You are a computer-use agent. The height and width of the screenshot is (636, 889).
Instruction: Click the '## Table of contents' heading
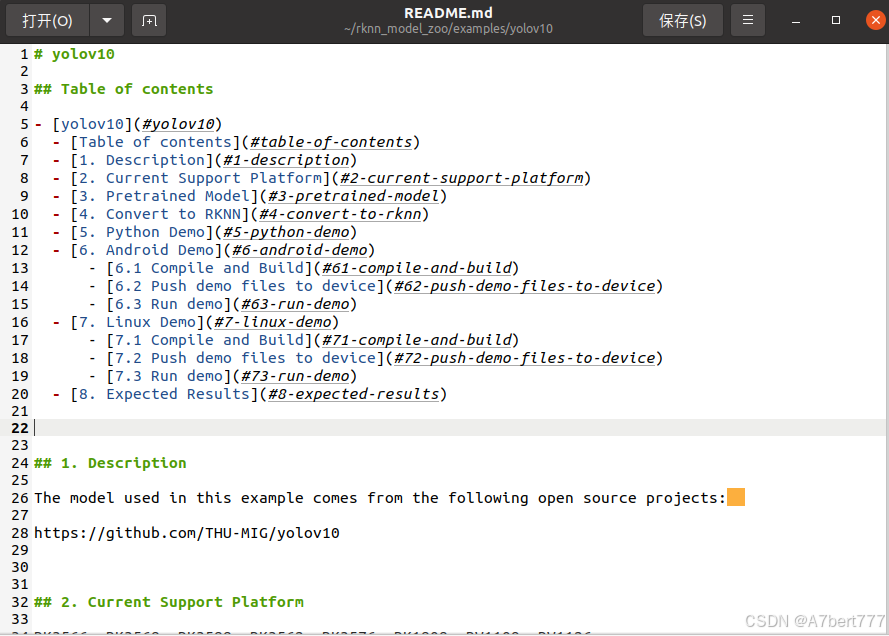coord(124,90)
